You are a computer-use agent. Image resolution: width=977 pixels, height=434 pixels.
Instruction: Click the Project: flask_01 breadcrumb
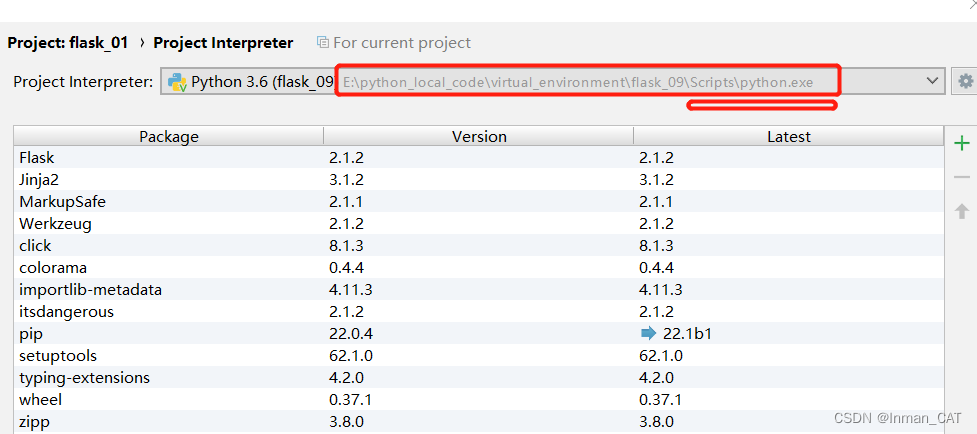click(x=70, y=43)
